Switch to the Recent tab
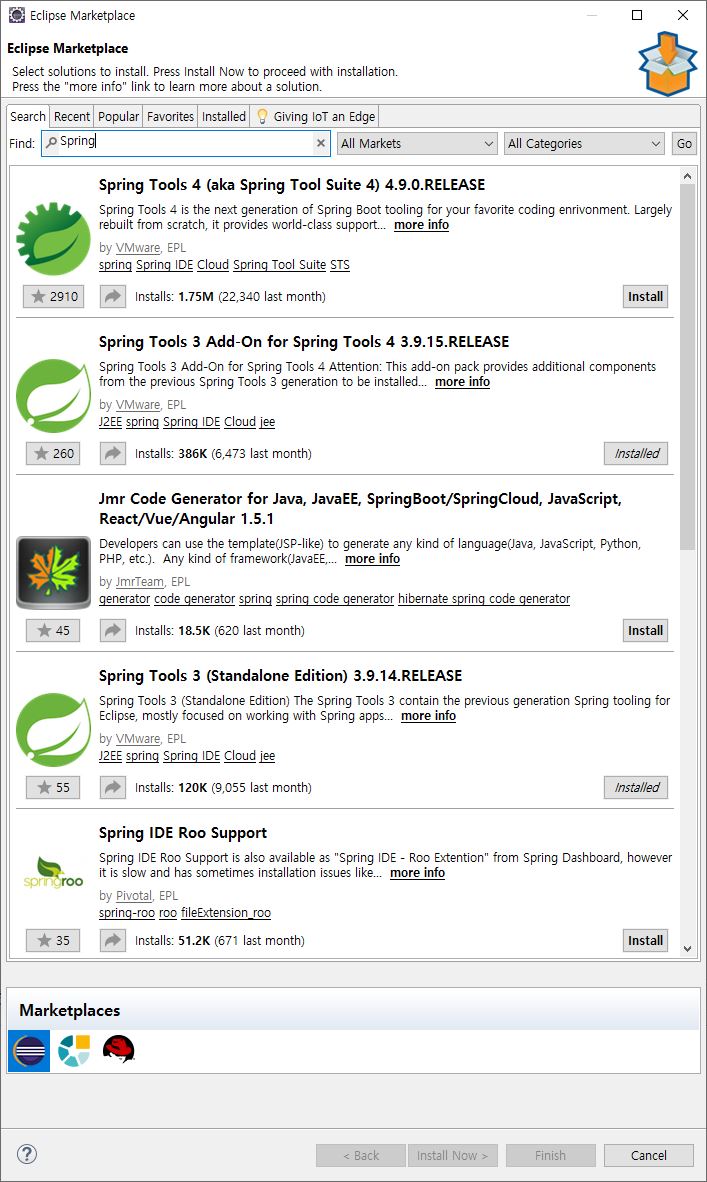 click(x=72, y=116)
